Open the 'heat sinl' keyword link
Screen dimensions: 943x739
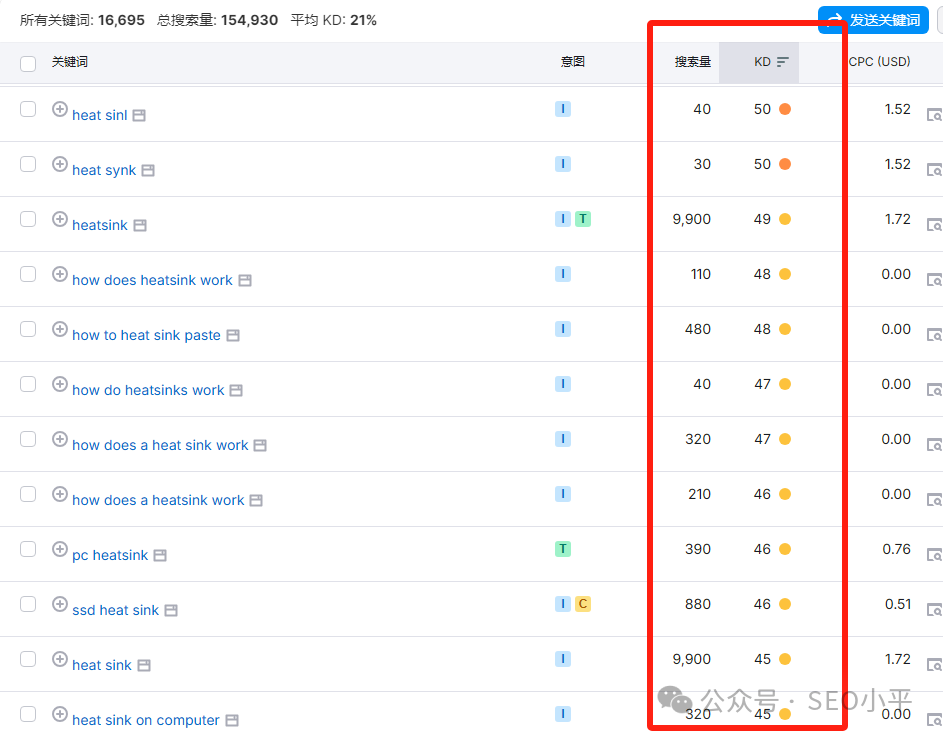coord(100,115)
